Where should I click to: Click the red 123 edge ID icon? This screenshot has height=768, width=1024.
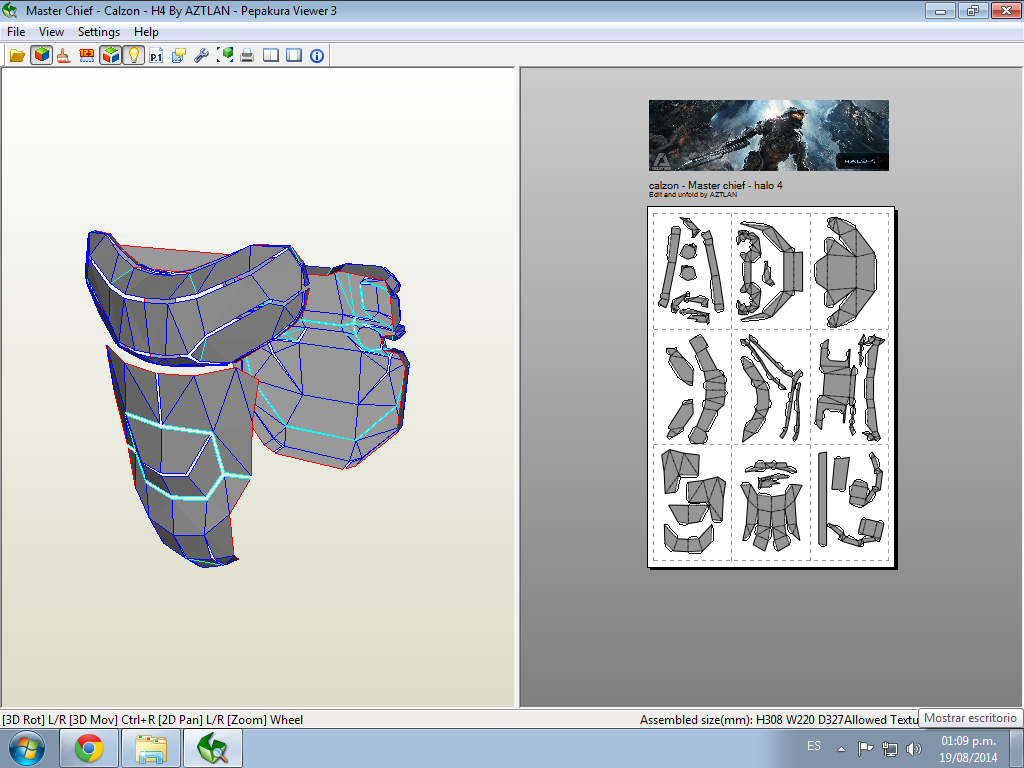coord(86,56)
